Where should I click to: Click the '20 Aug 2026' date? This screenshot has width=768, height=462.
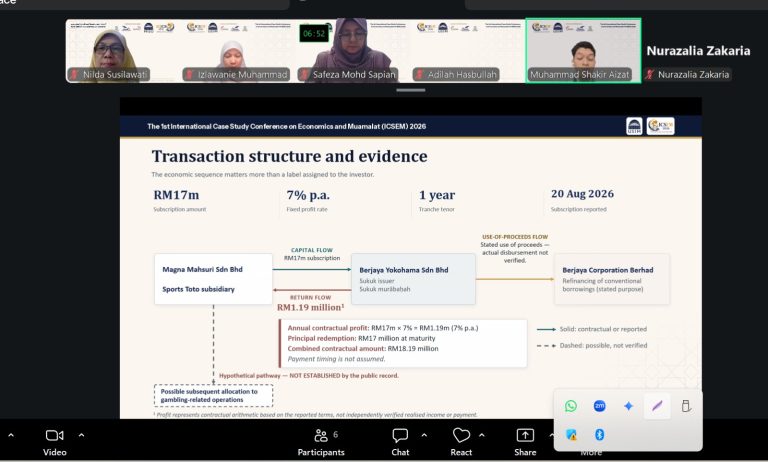(x=582, y=194)
